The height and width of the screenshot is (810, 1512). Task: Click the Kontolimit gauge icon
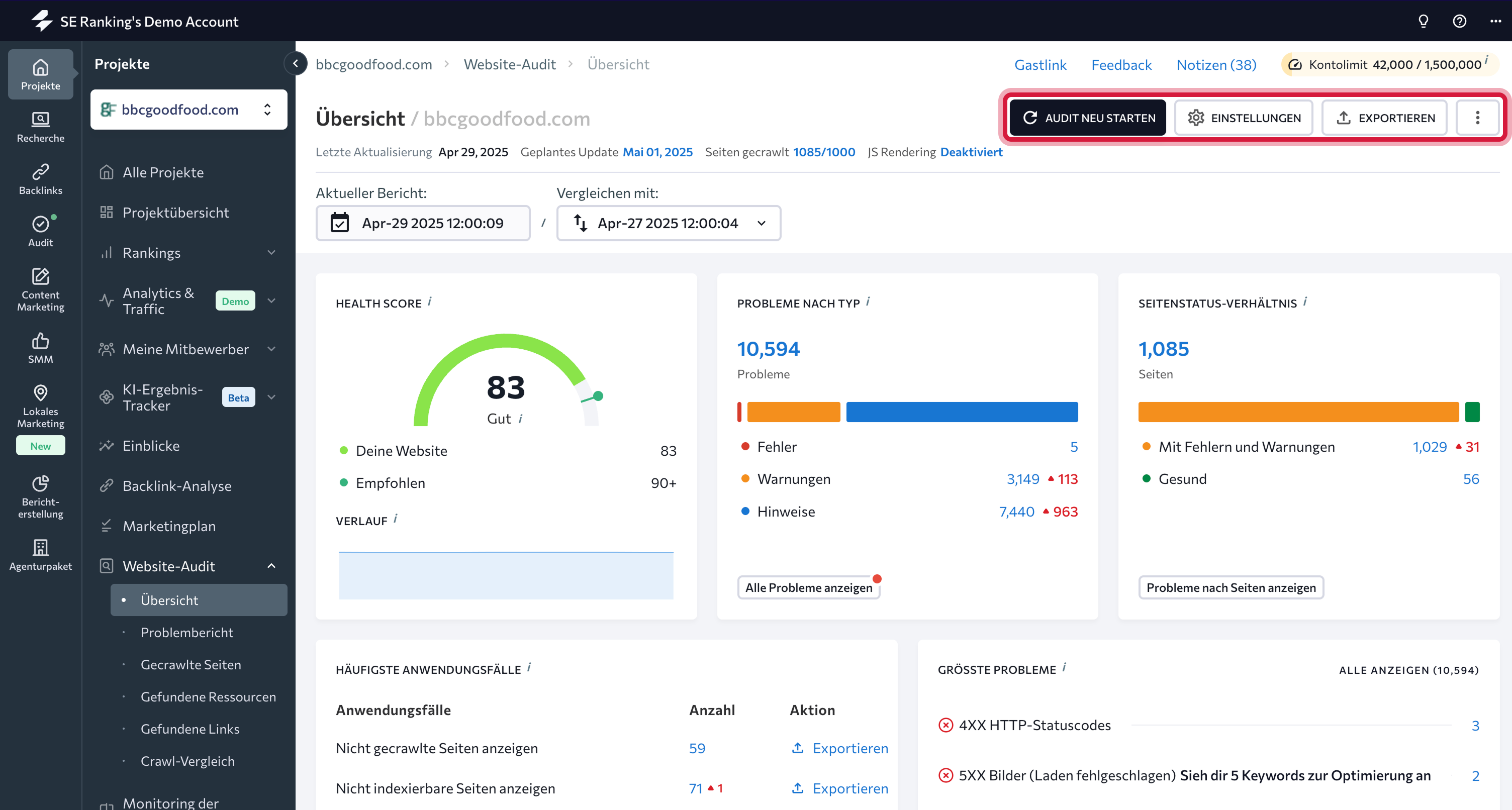1295,64
